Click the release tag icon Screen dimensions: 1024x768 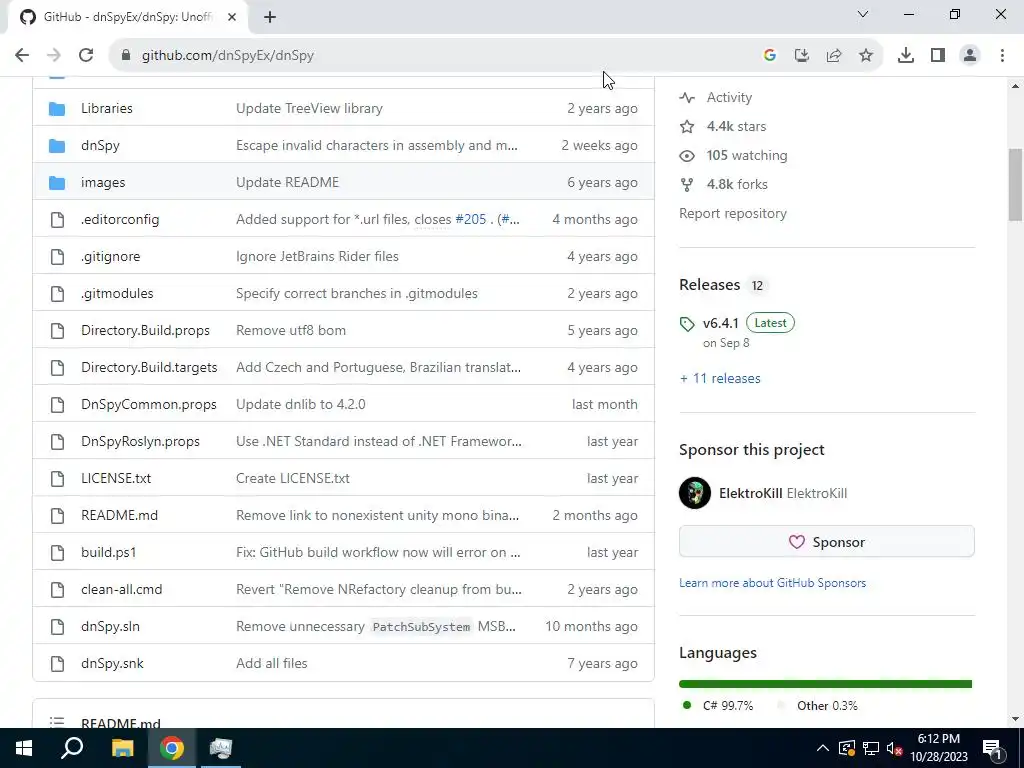pos(687,324)
